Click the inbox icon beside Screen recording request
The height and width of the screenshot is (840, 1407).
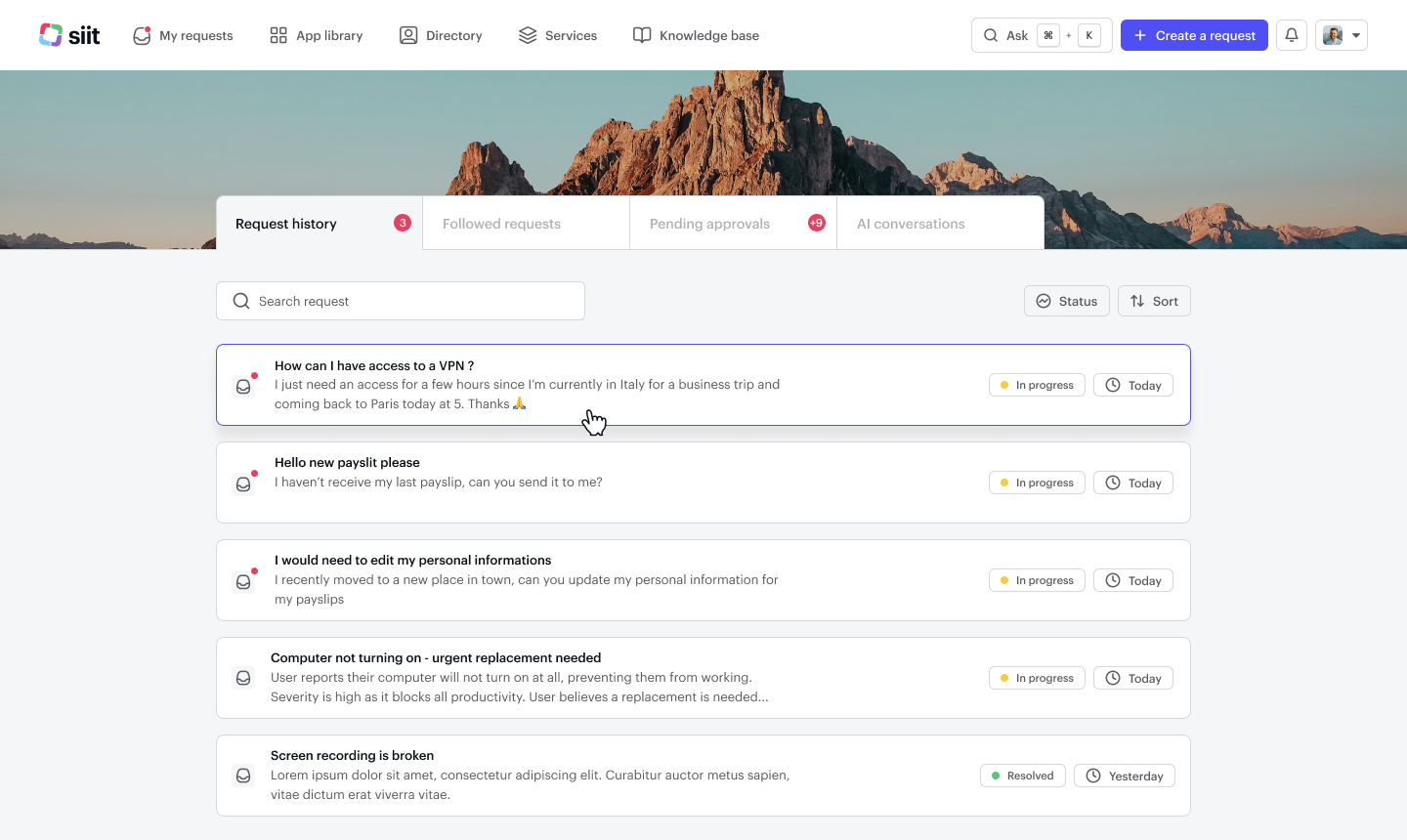[243, 776]
